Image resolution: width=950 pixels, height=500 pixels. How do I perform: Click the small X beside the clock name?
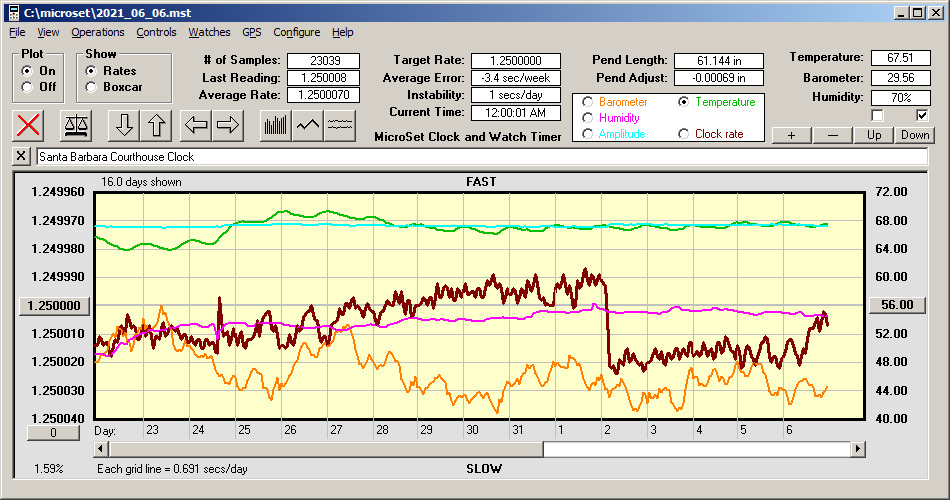(21, 156)
